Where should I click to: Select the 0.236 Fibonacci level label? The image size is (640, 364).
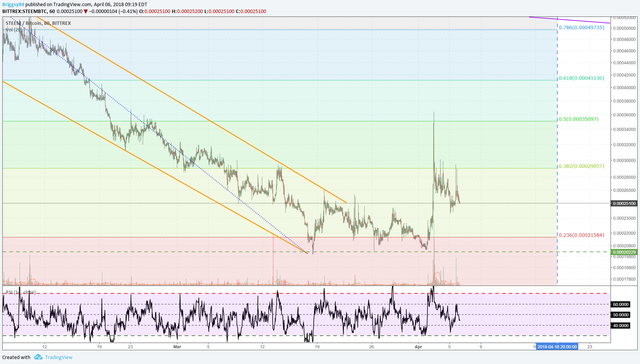click(x=582, y=235)
